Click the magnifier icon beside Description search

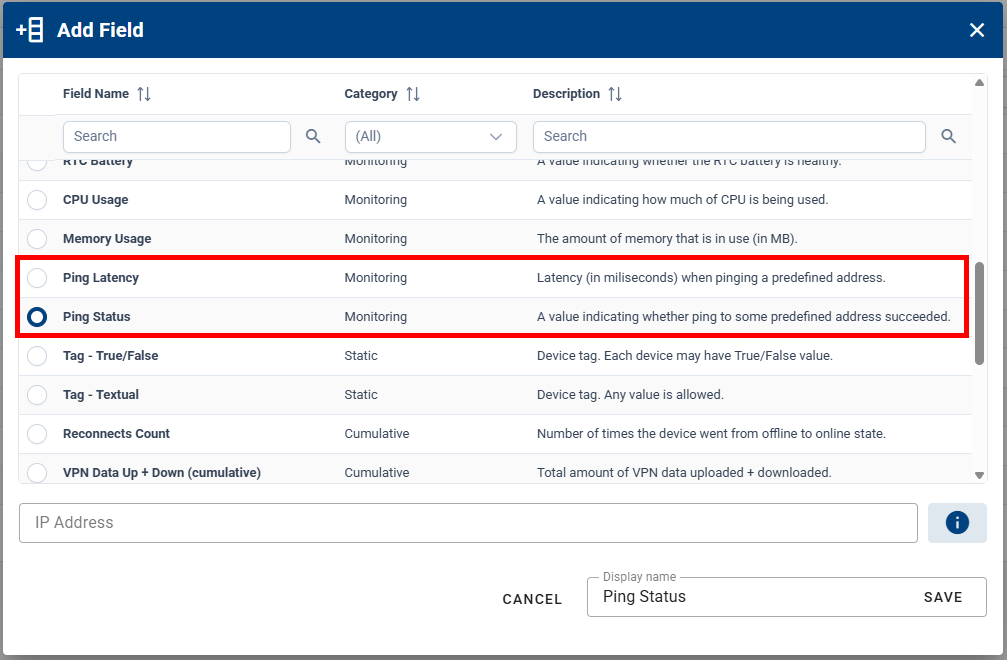click(948, 136)
